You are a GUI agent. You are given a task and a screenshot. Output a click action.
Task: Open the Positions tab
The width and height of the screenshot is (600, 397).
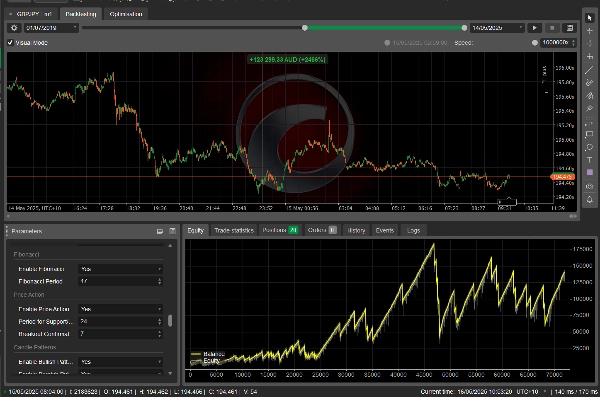tap(280, 230)
